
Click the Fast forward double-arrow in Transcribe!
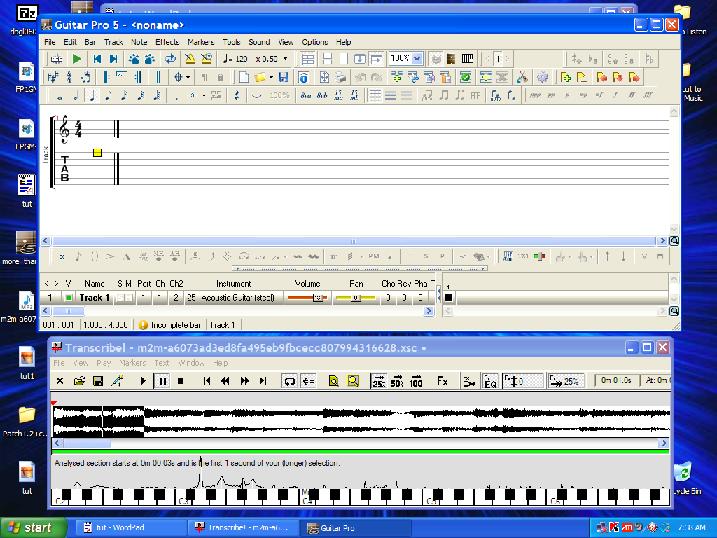point(245,381)
